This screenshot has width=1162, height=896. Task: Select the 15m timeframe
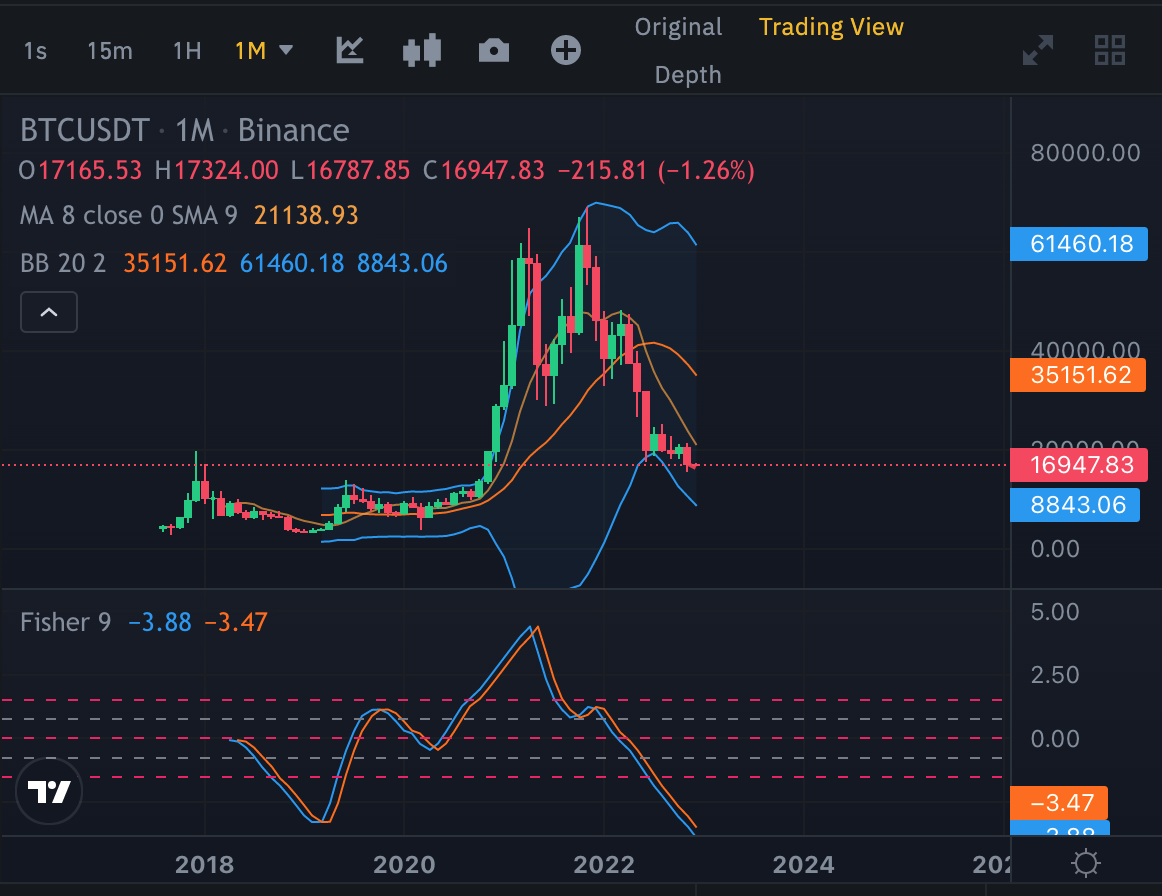pos(110,51)
